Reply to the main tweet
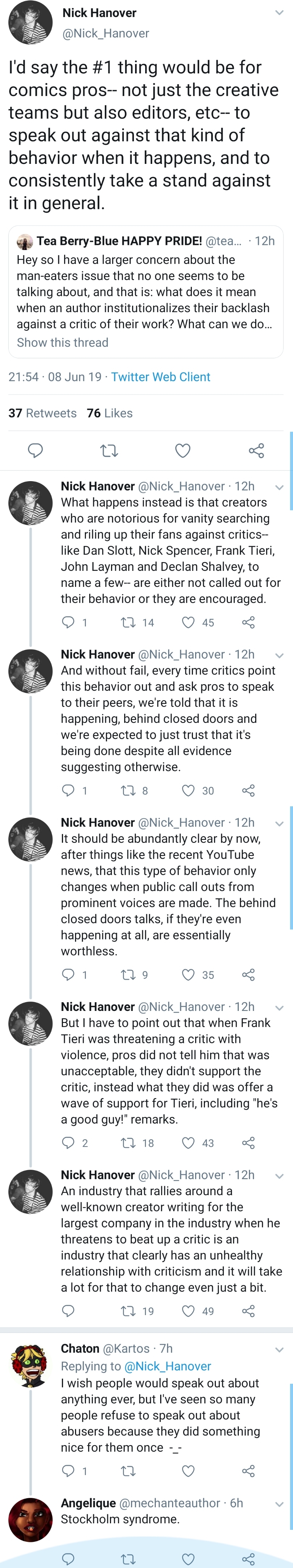This screenshot has height=1568, width=293. pos(36,451)
